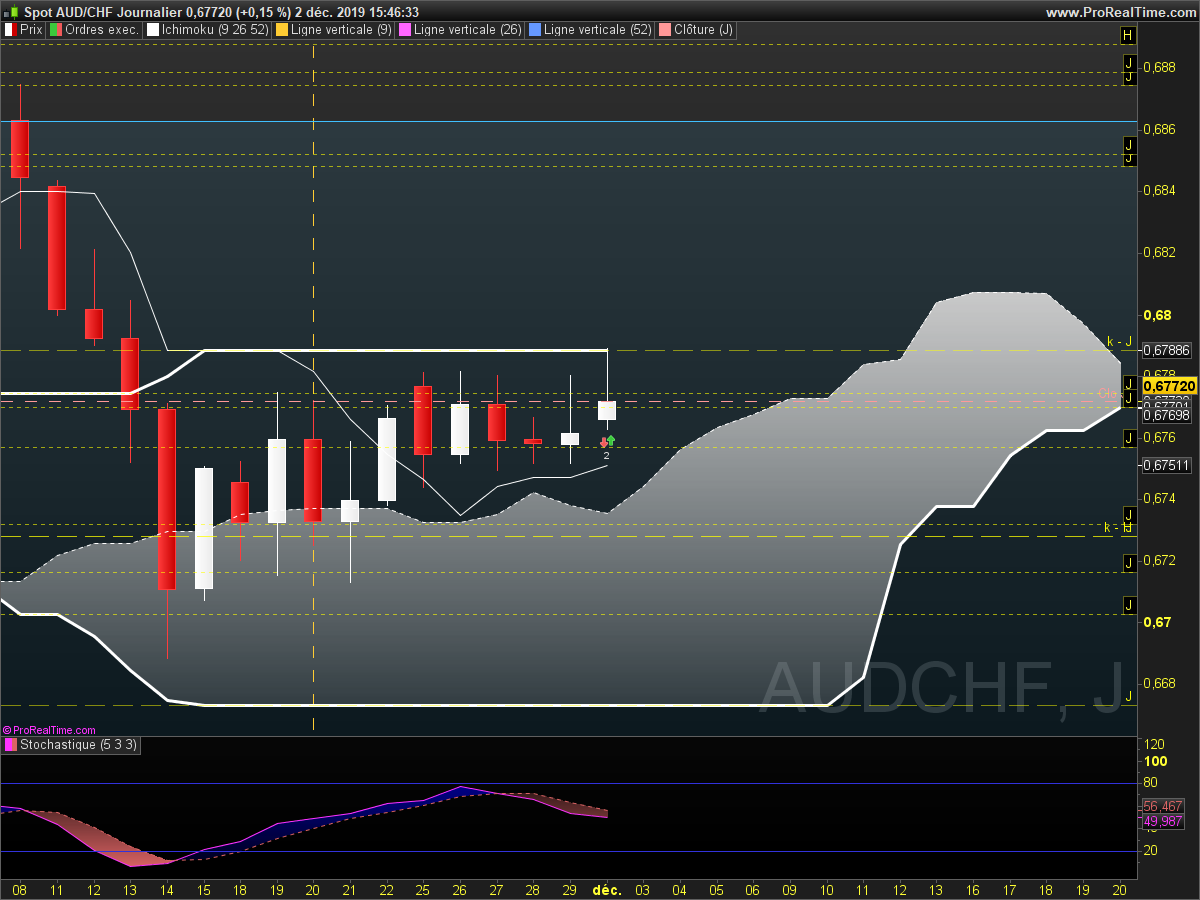This screenshot has height=900, width=1200.
Task: Click the "k - H" level label
Action: pyautogui.click(x=1118, y=527)
